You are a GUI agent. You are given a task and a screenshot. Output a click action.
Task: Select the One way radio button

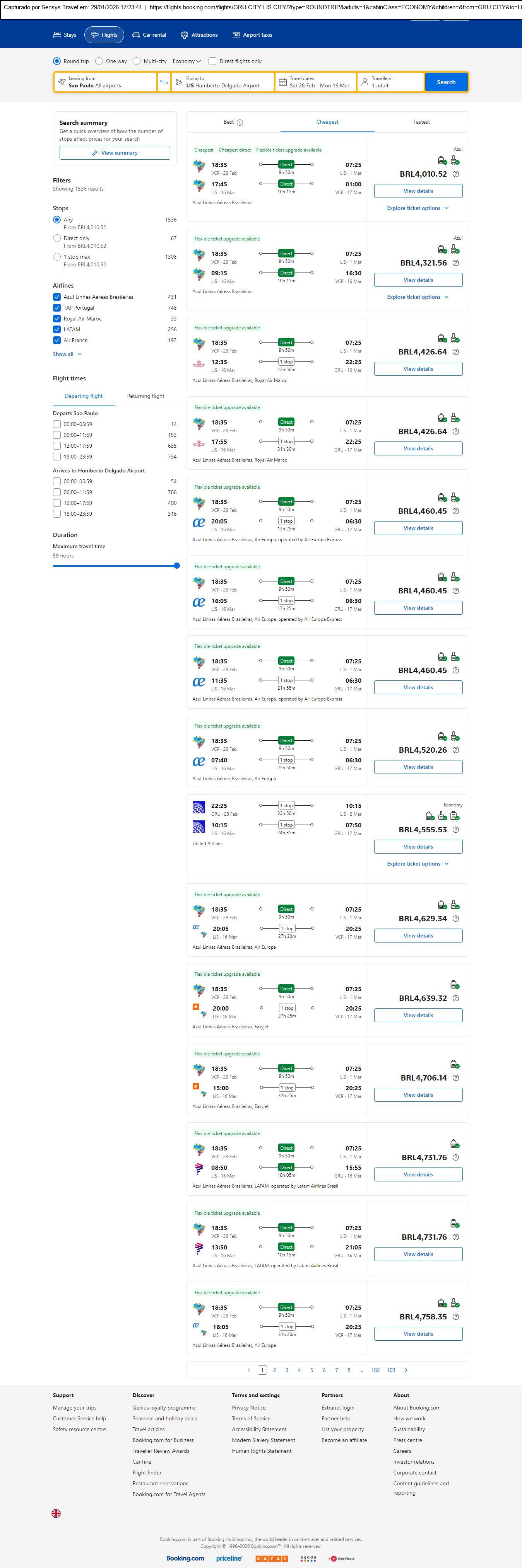pyautogui.click(x=99, y=61)
